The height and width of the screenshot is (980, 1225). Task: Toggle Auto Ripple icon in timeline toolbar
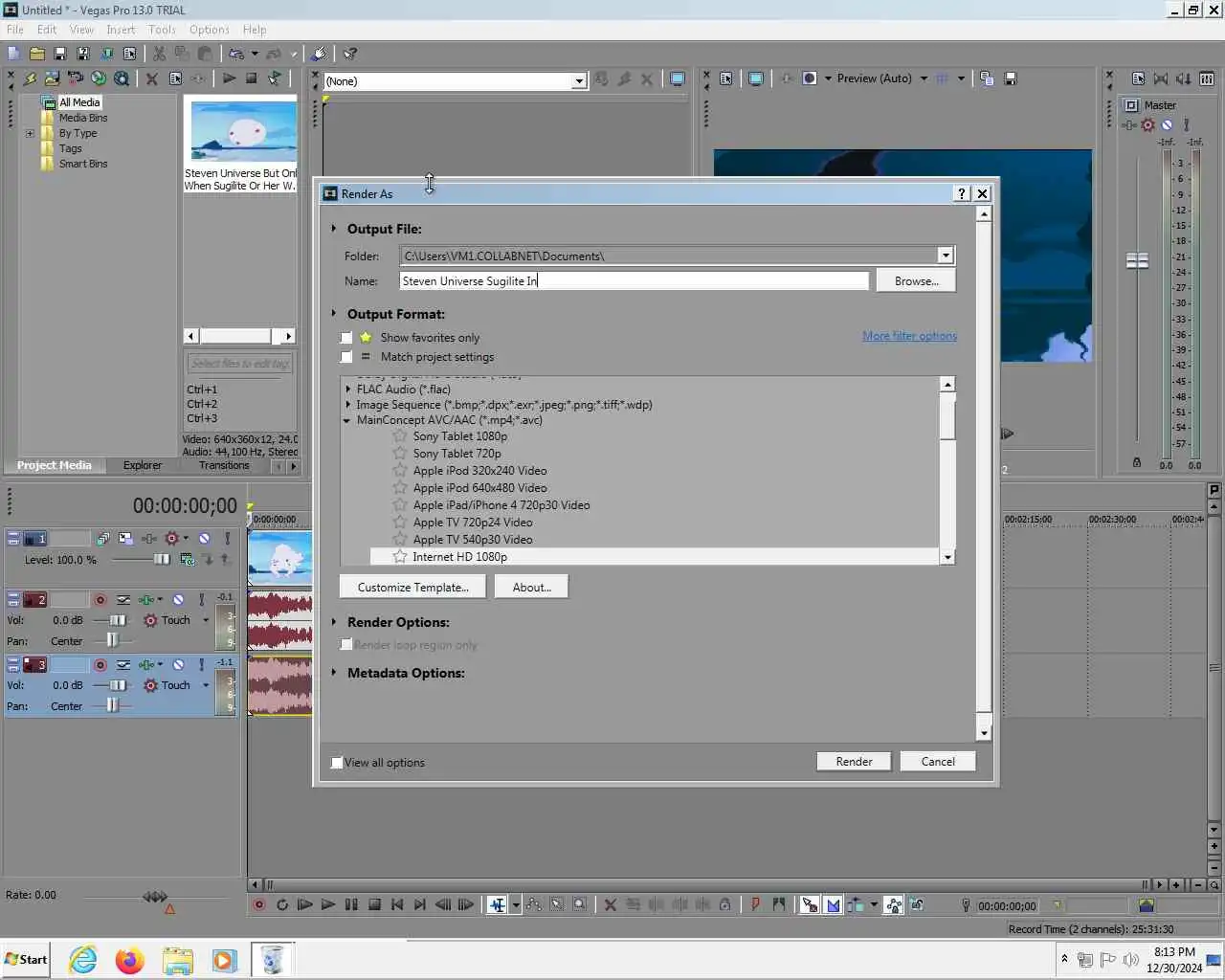pos(856,904)
